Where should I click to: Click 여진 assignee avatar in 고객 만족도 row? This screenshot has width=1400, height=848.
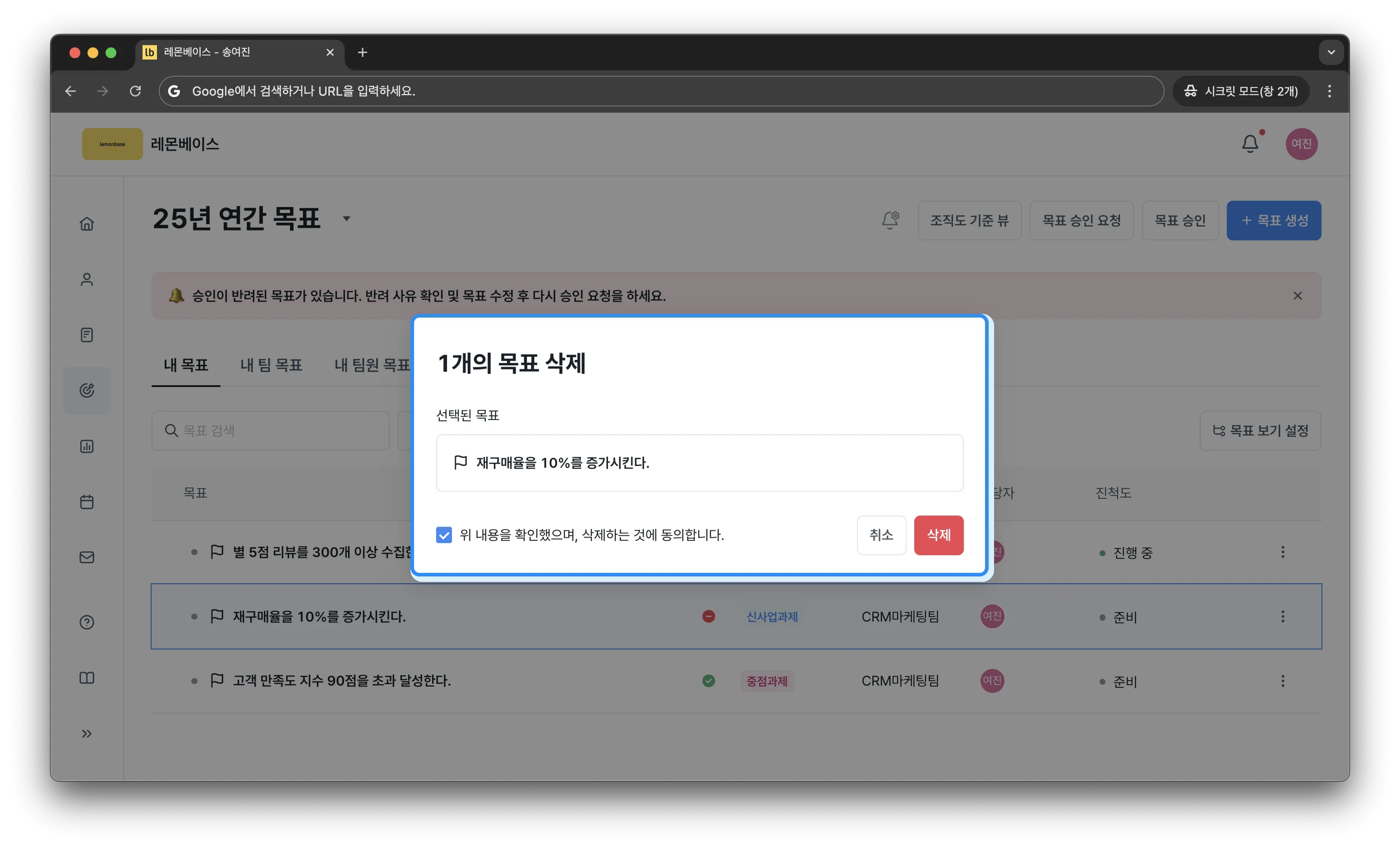tap(992, 681)
